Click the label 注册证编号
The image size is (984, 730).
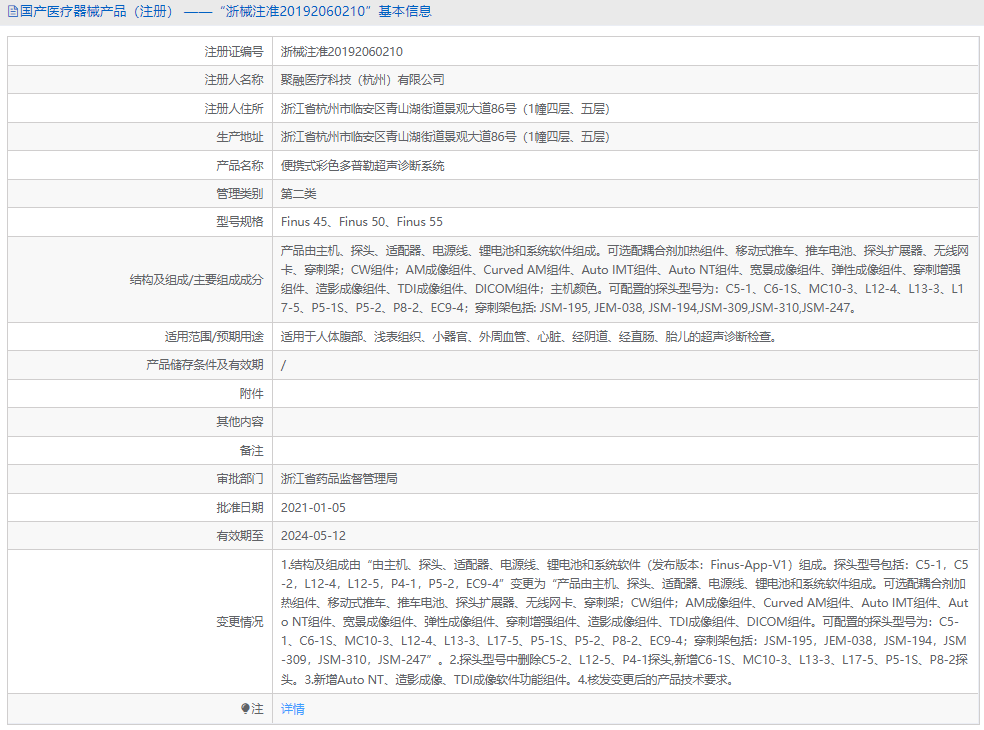click(233, 51)
